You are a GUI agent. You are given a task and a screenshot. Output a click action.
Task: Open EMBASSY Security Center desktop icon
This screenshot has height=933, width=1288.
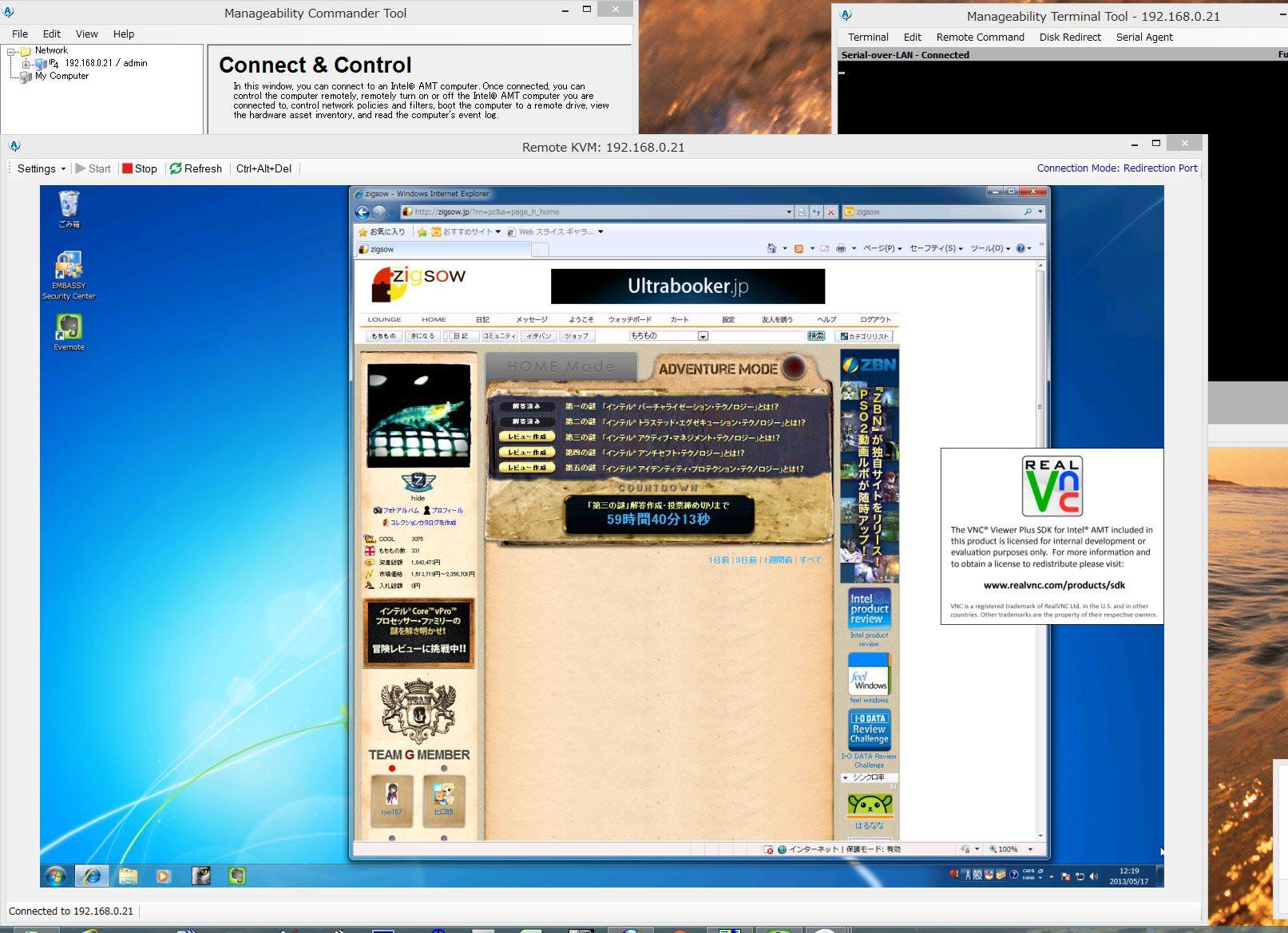coord(69,276)
